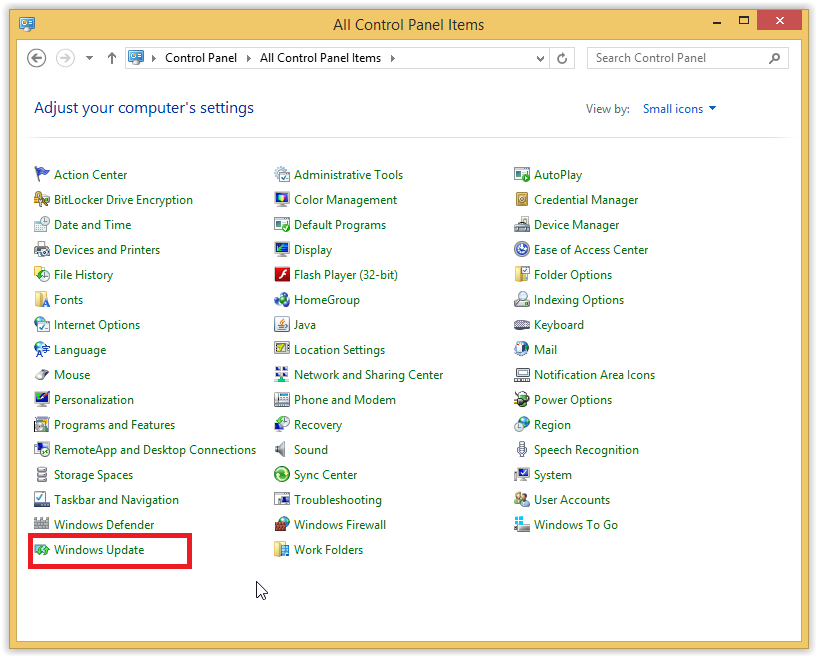Viewport: 817px width, 657px height.
Task: Click the search magnifier icon
Action: 774,58
